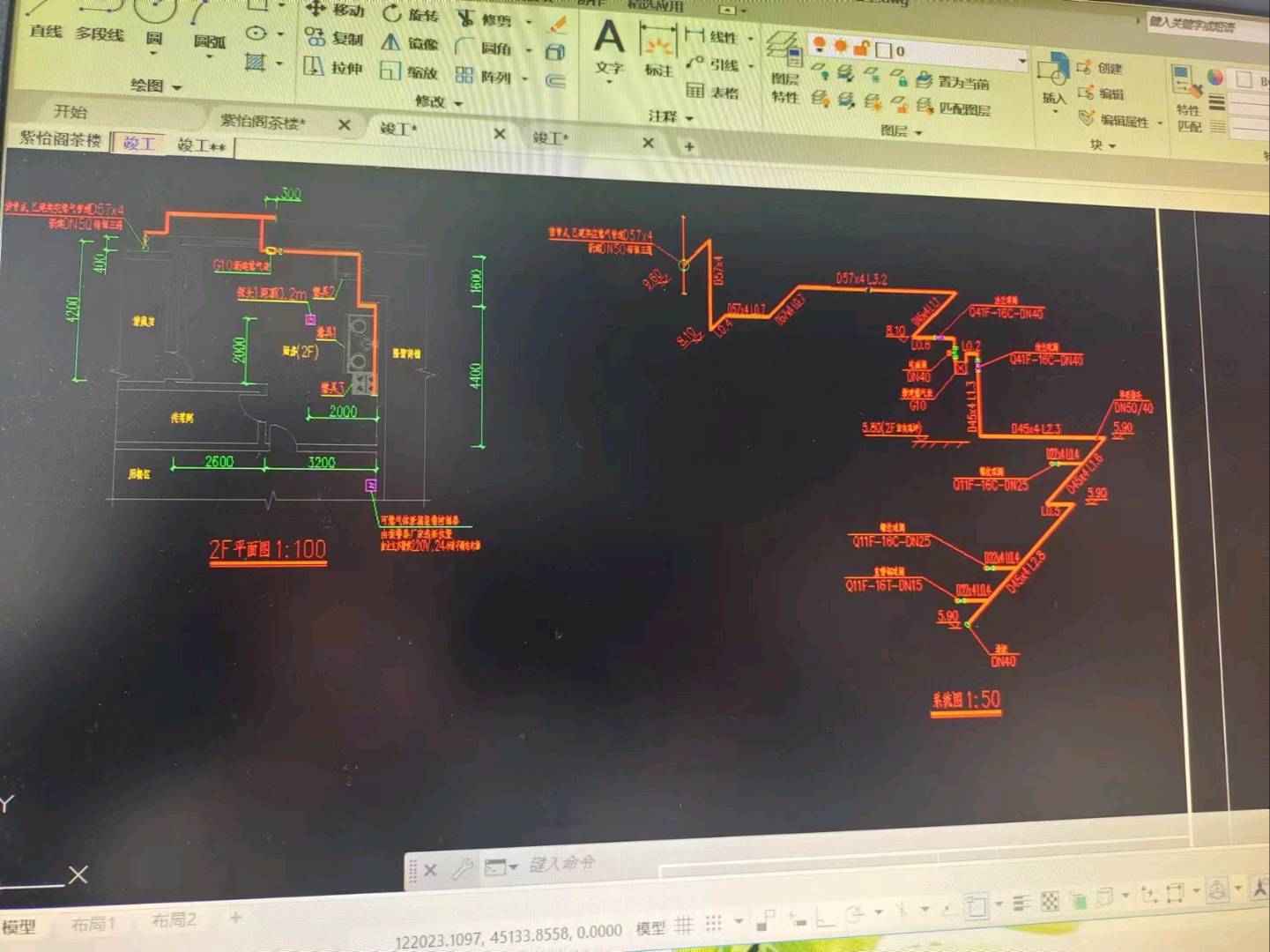This screenshot has width=1270, height=952.
Task: Expand the 块 panel
Action: pyautogui.click(x=1103, y=144)
